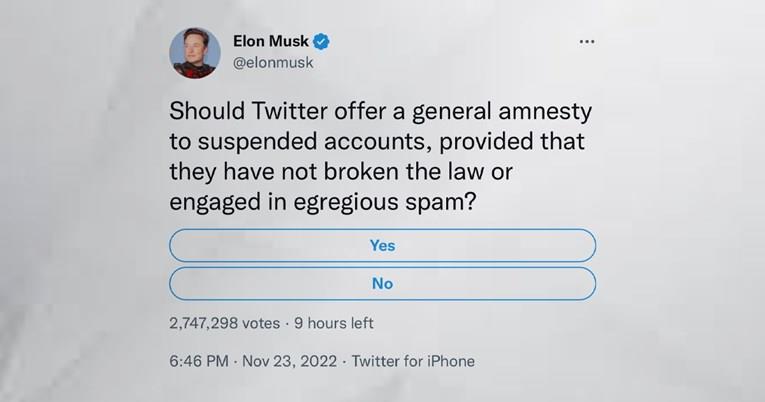The image size is (765, 402).
Task: Click the 9 hours left label
Action: [x=334, y=323]
